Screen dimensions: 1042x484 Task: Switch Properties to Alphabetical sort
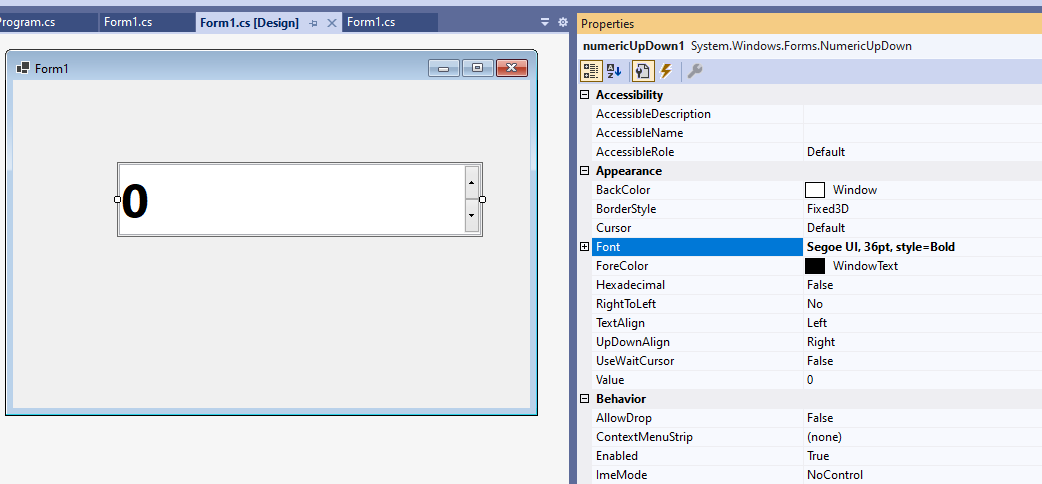pyautogui.click(x=614, y=71)
